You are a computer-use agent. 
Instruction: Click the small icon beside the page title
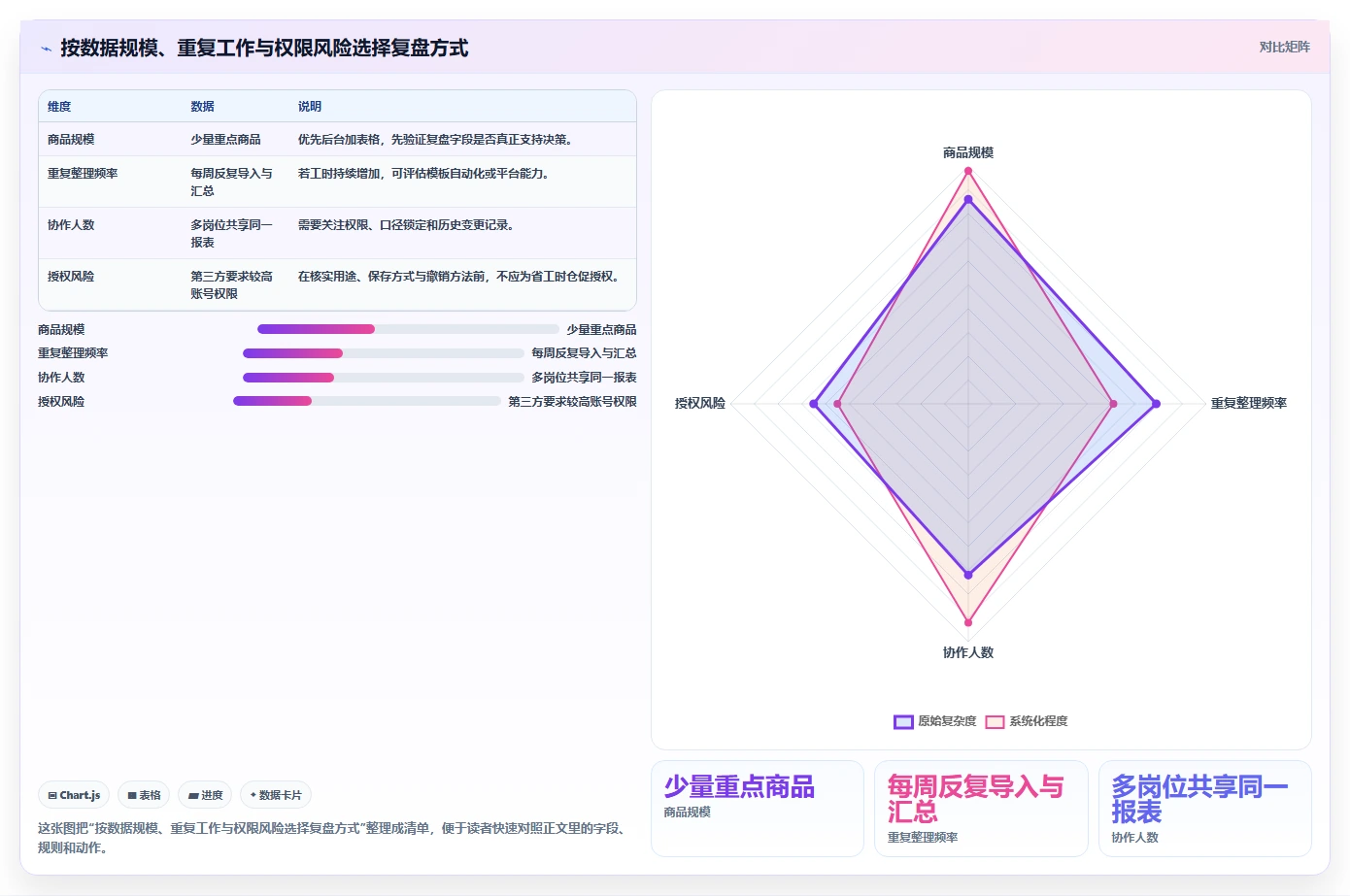click(x=46, y=49)
